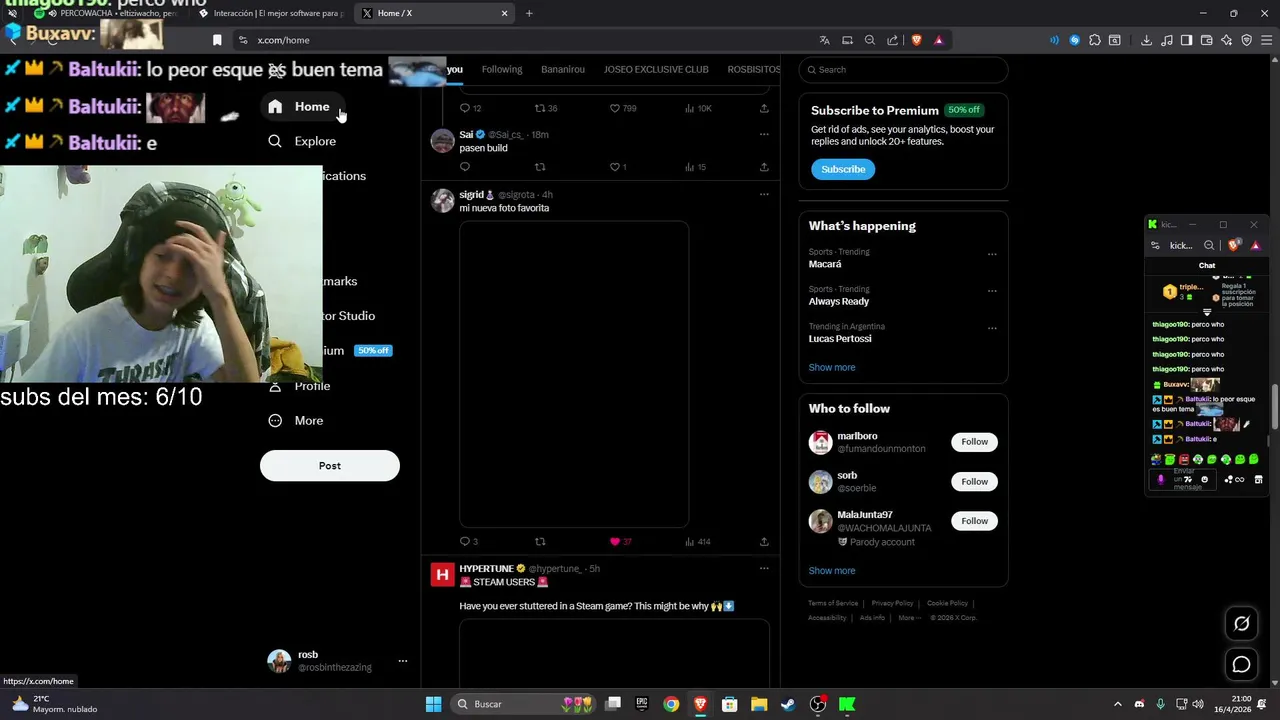Reply to sigrid's post with 3 replies
The height and width of the screenshot is (720, 1280).
pos(464,541)
